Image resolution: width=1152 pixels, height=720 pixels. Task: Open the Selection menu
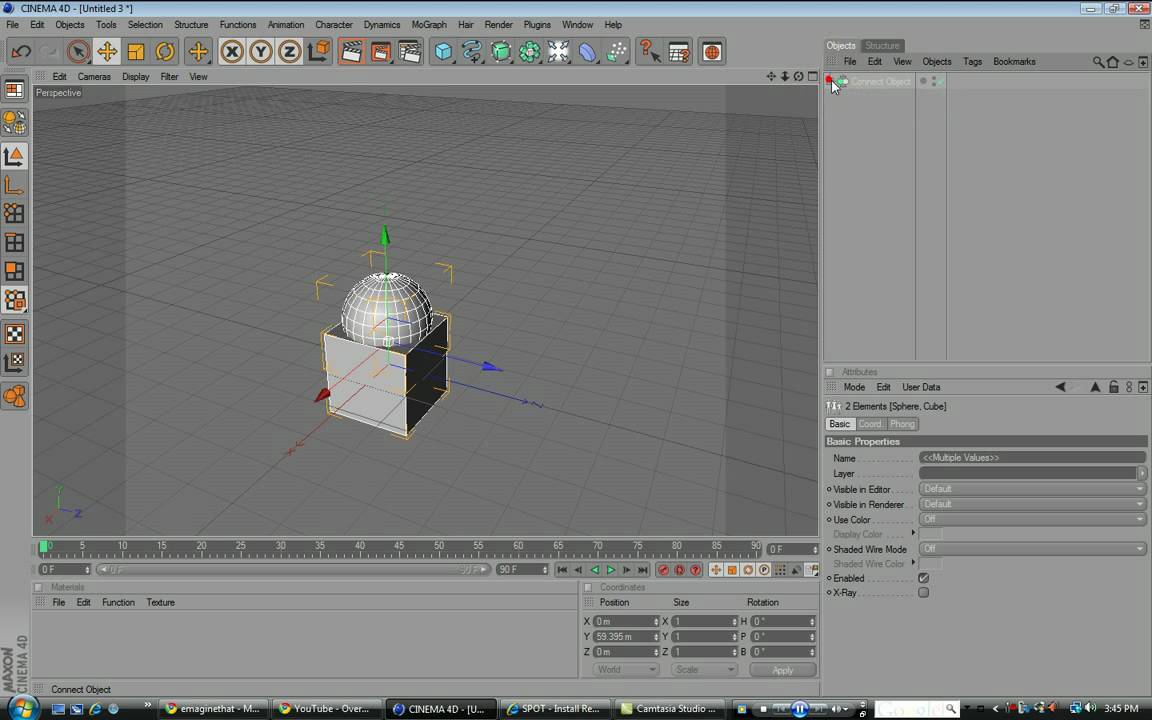145,24
